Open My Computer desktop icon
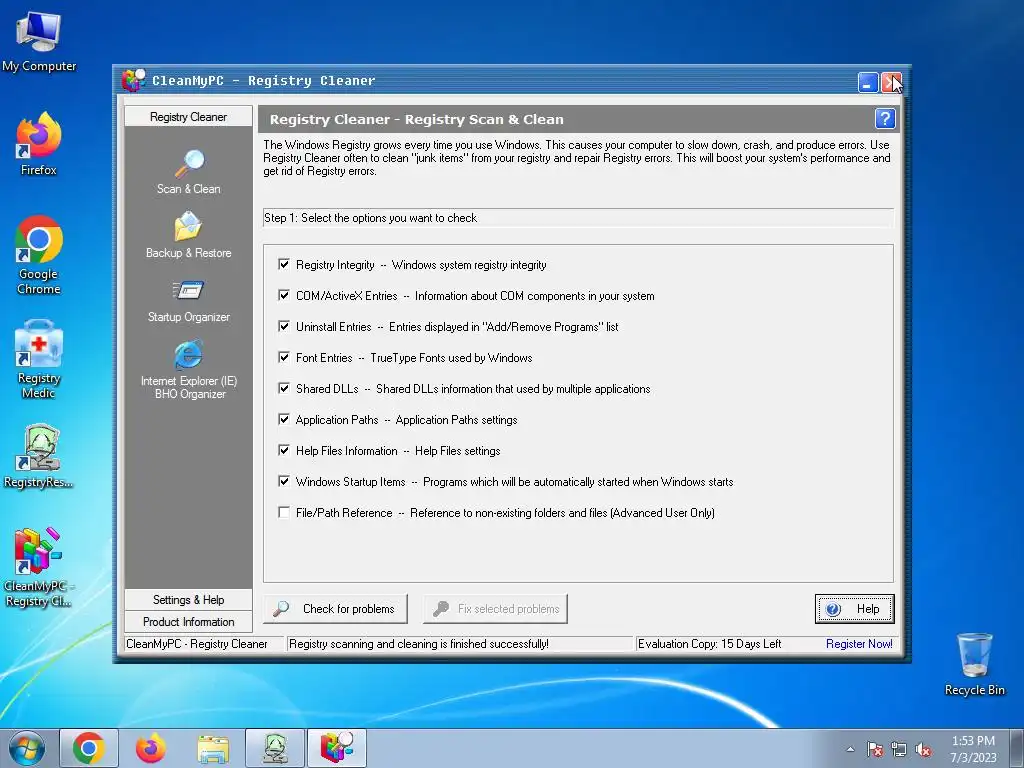Screen dimensions: 1024x768 [39, 42]
